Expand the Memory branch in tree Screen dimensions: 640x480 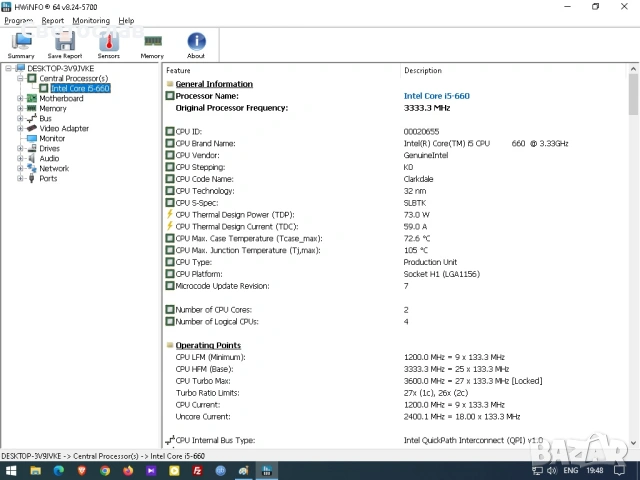click(20, 109)
